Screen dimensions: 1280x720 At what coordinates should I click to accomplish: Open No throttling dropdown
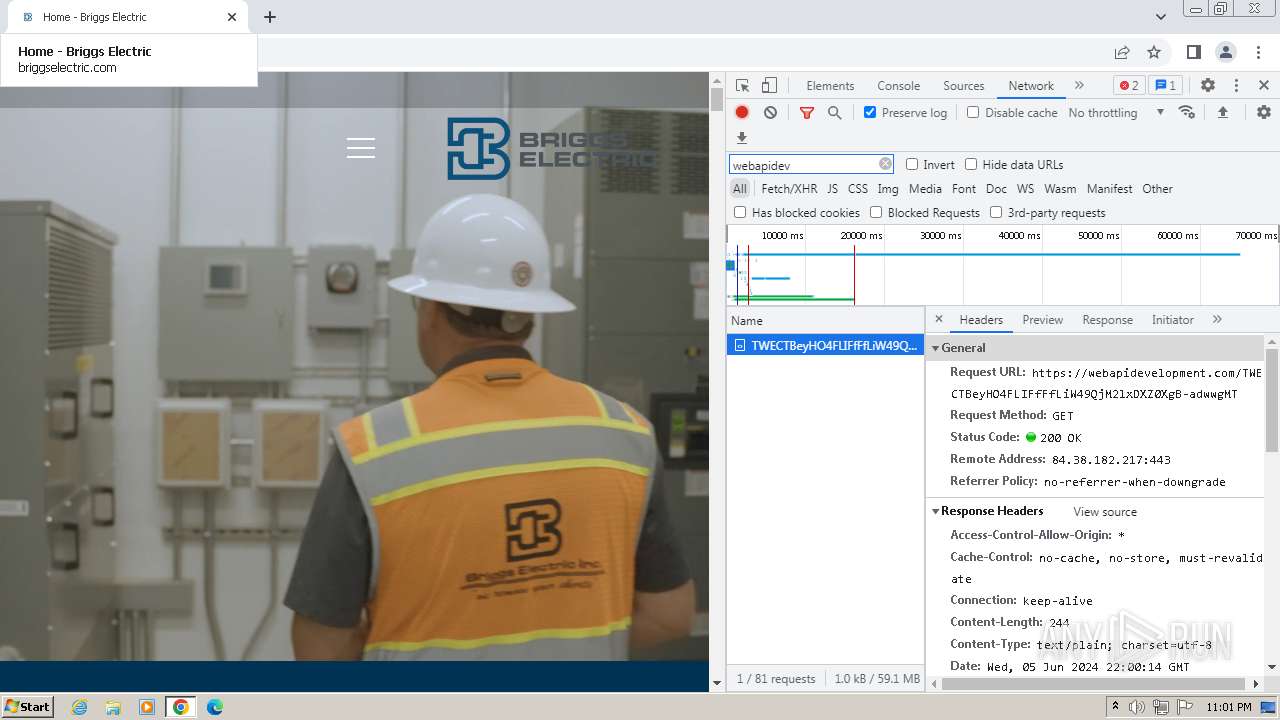[x=1116, y=113]
